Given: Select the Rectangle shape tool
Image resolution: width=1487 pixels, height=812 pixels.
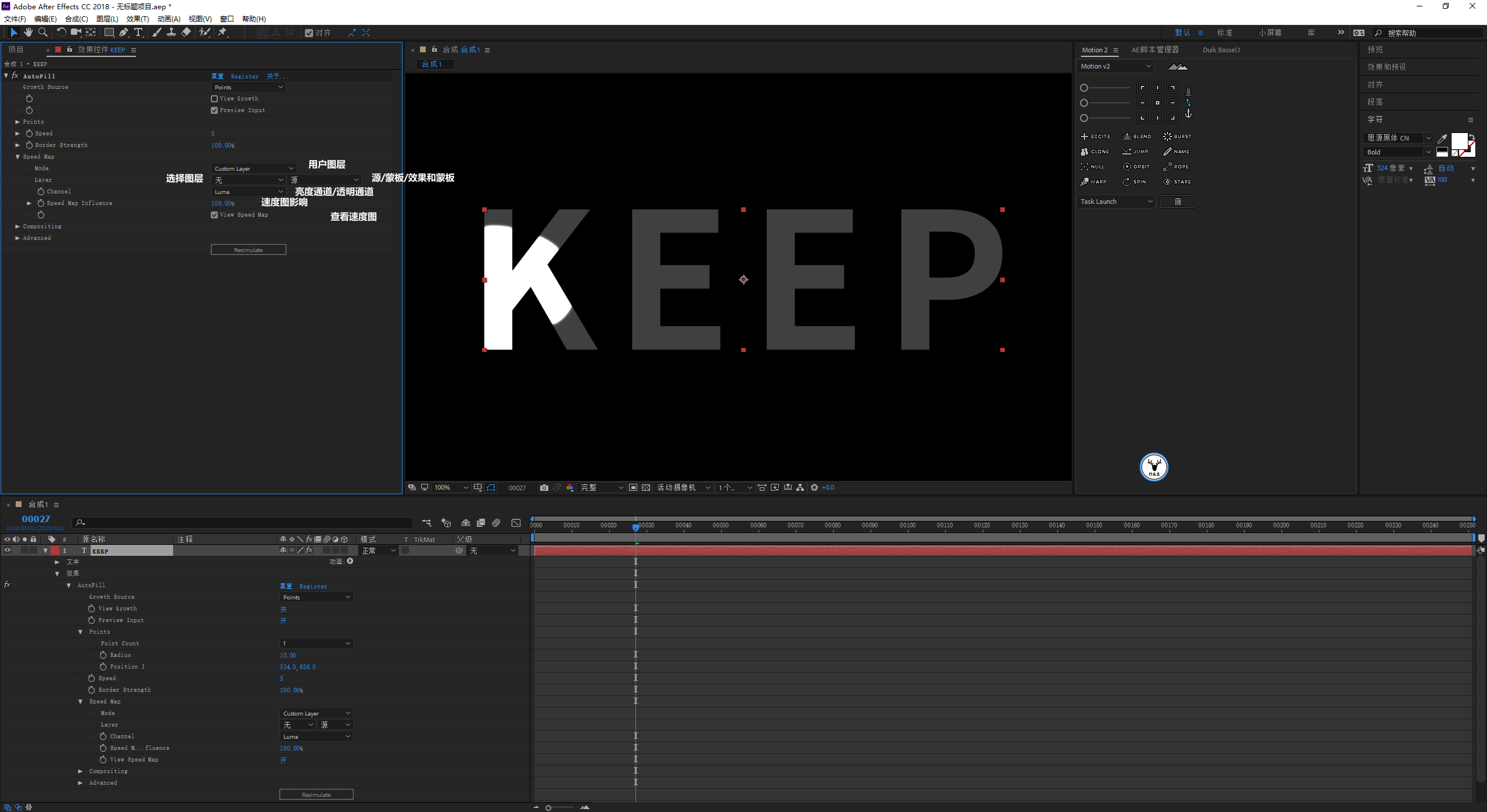Looking at the screenshot, I should 109,33.
